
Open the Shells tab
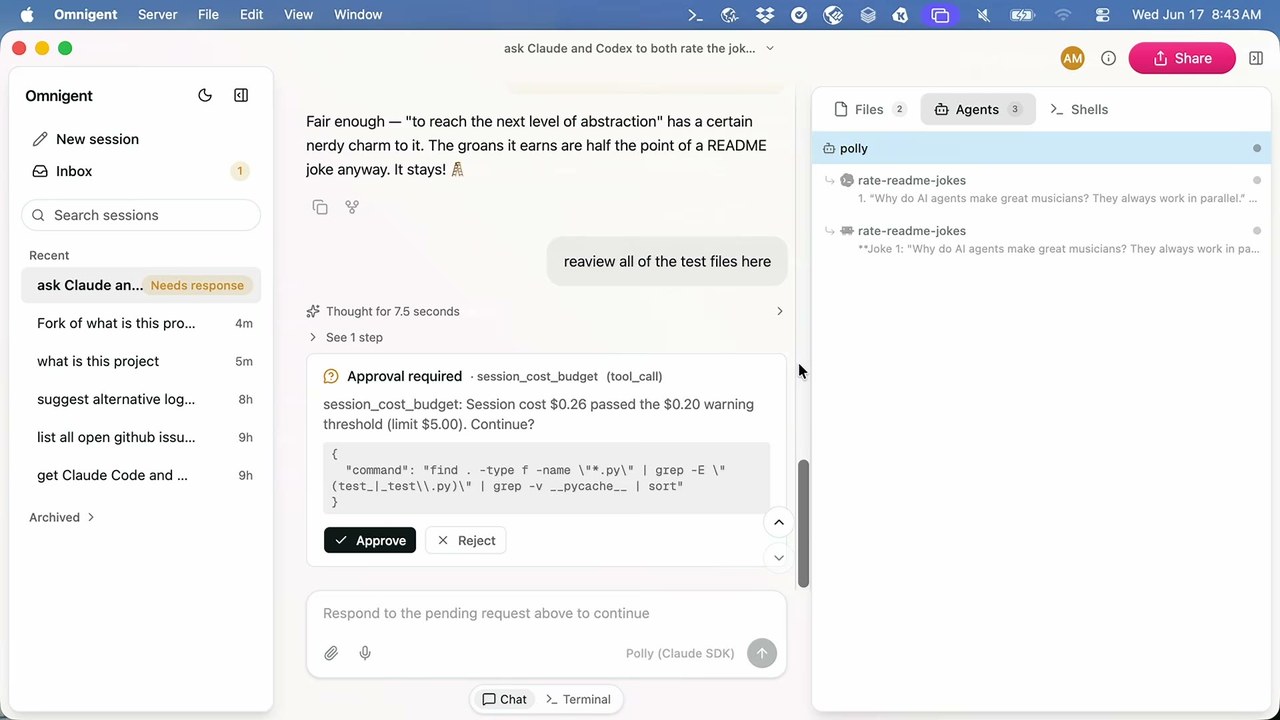[x=1079, y=109]
